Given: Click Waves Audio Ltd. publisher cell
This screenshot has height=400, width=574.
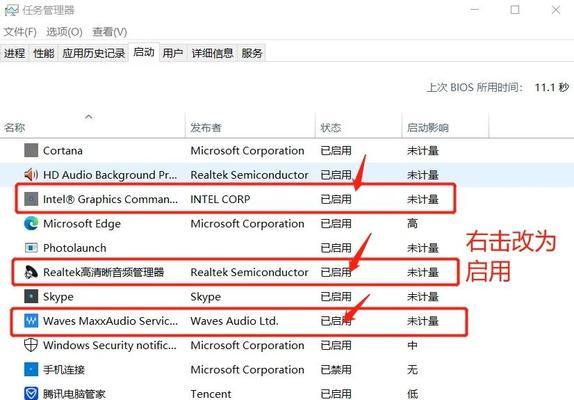Looking at the screenshot, I should [x=234, y=321].
